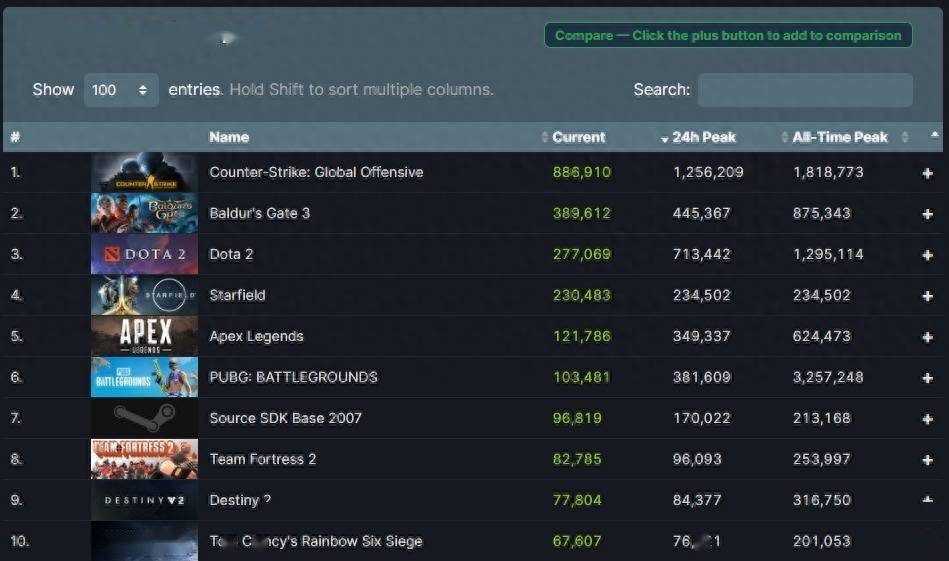Screen dimensions: 949x561
Task: Click 24h peak value 1,256,209
Action: click(708, 172)
